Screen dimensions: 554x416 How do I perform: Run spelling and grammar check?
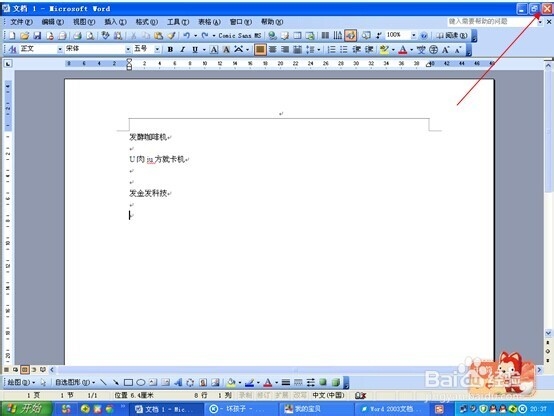point(105,35)
